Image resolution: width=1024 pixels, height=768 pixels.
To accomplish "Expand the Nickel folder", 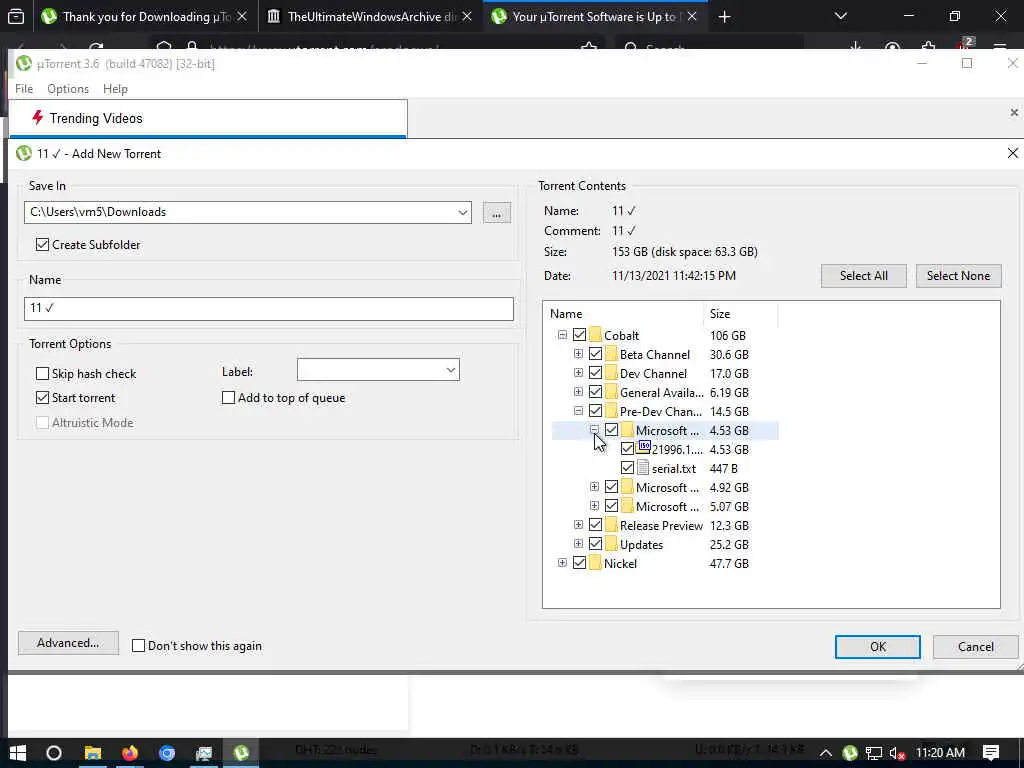I will coord(562,563).
